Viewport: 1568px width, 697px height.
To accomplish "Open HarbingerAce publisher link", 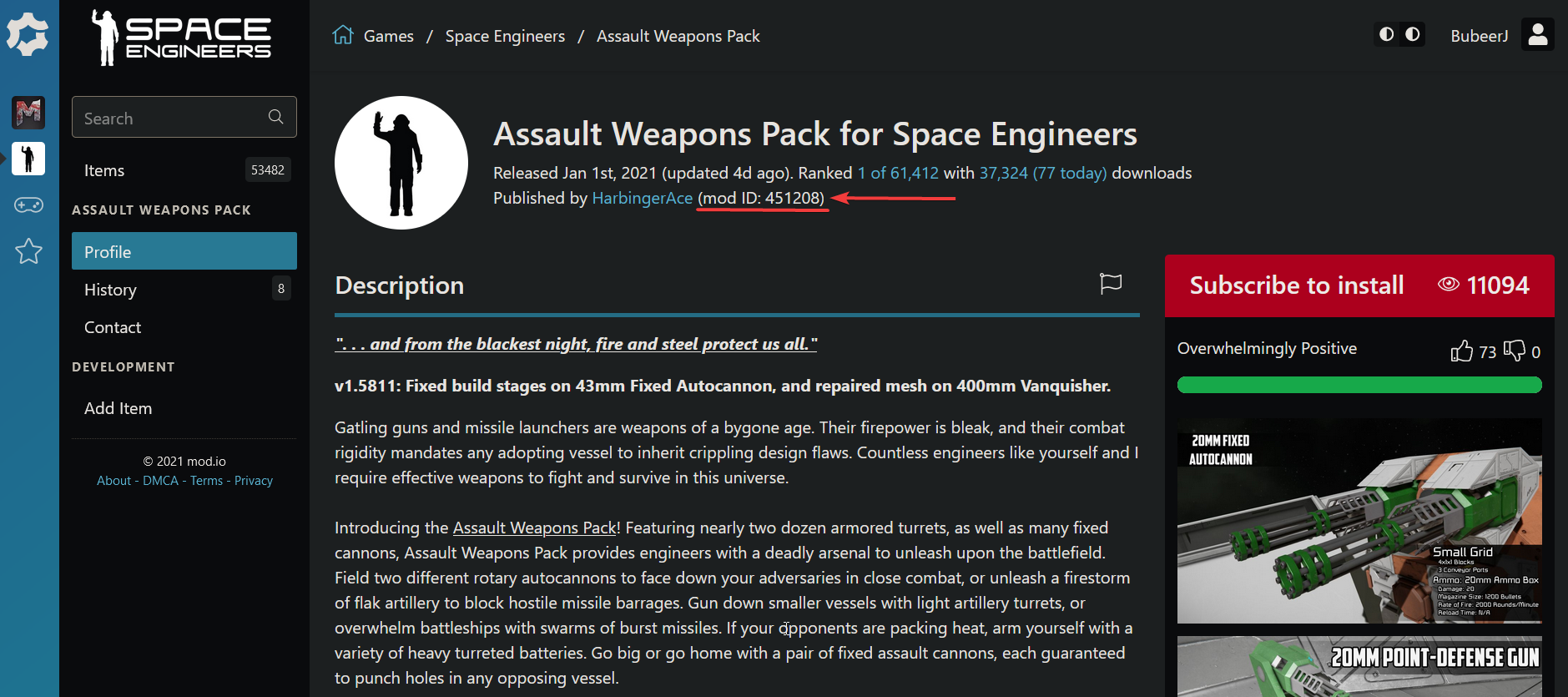I will 642,198.
